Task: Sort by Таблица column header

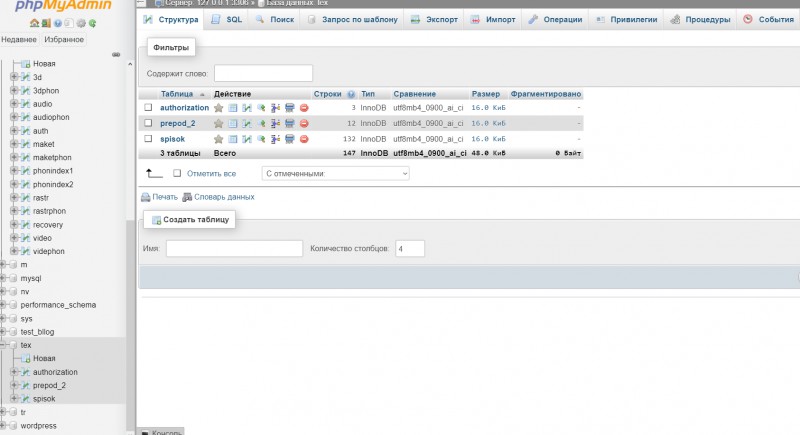Action: pyautogui.click(x=177, y=94)
